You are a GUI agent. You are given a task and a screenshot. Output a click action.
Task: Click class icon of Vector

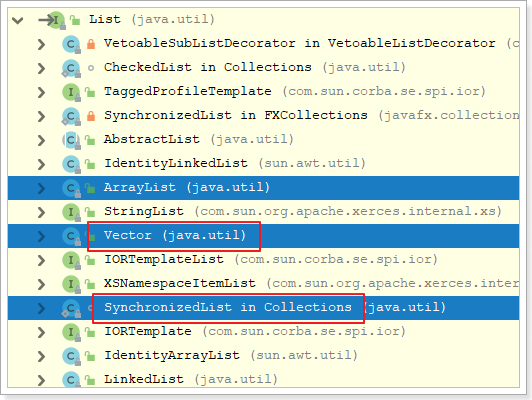coord(71,236)
